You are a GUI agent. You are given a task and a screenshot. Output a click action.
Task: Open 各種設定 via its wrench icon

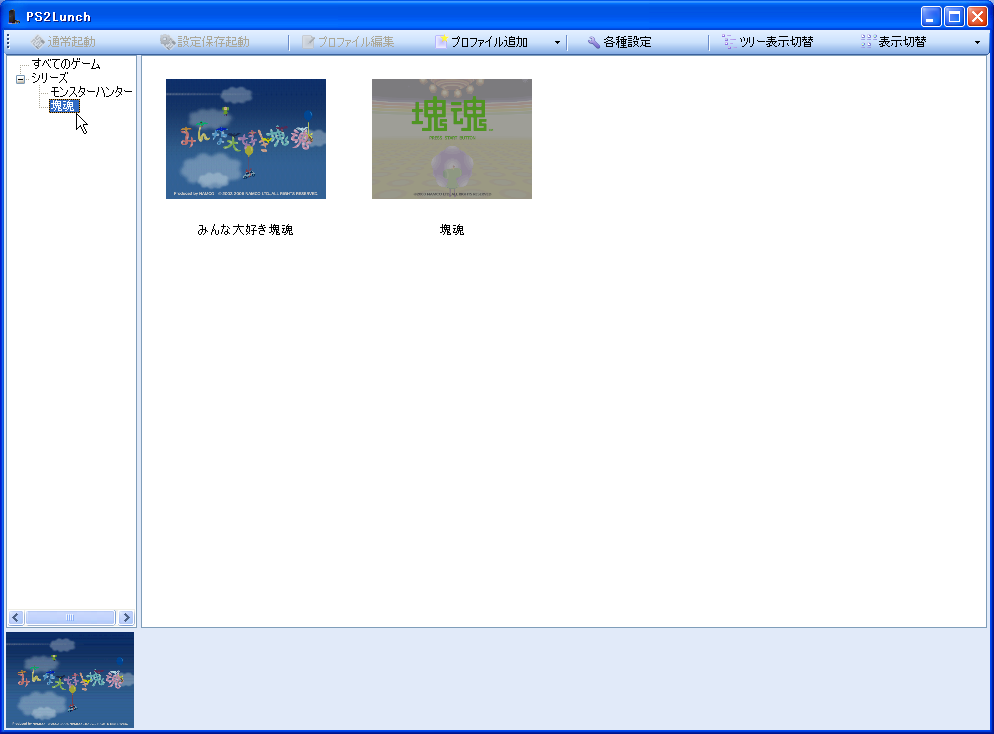pyautogui.click(x=593, y=42)
